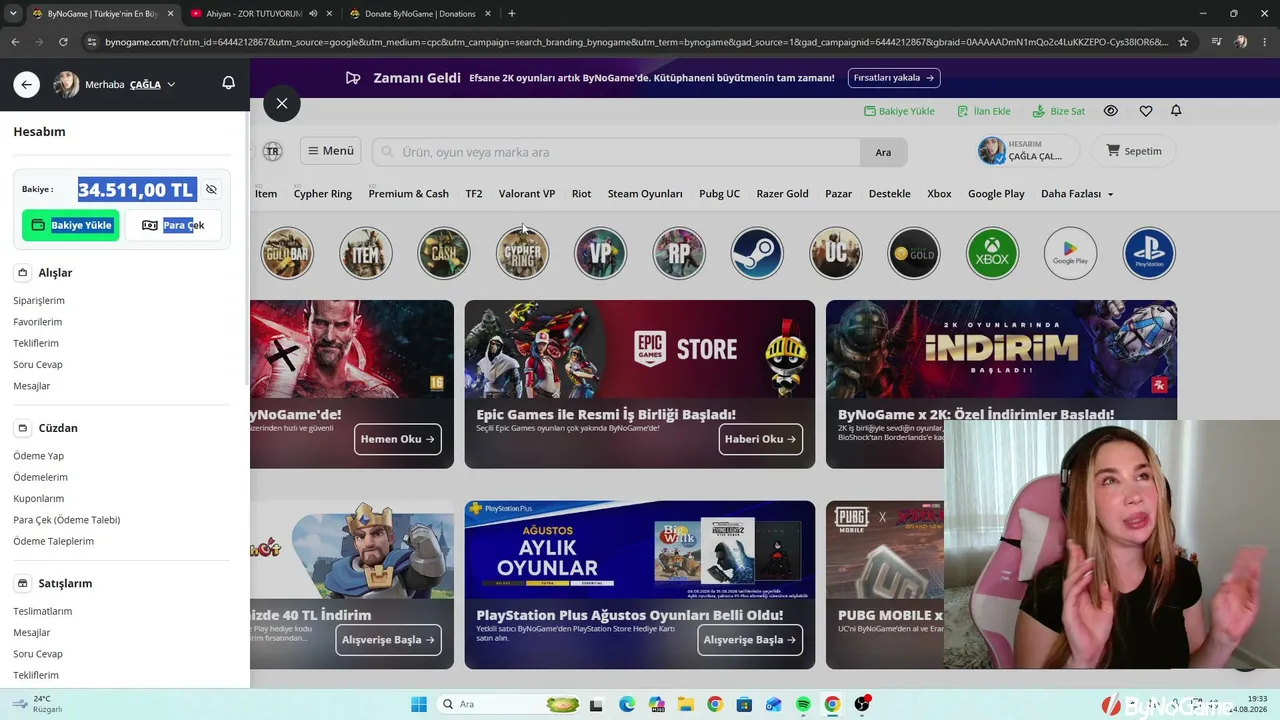Click the PlayStation round icon
The image size is (1280, 720).
(x=1149, y=253)
